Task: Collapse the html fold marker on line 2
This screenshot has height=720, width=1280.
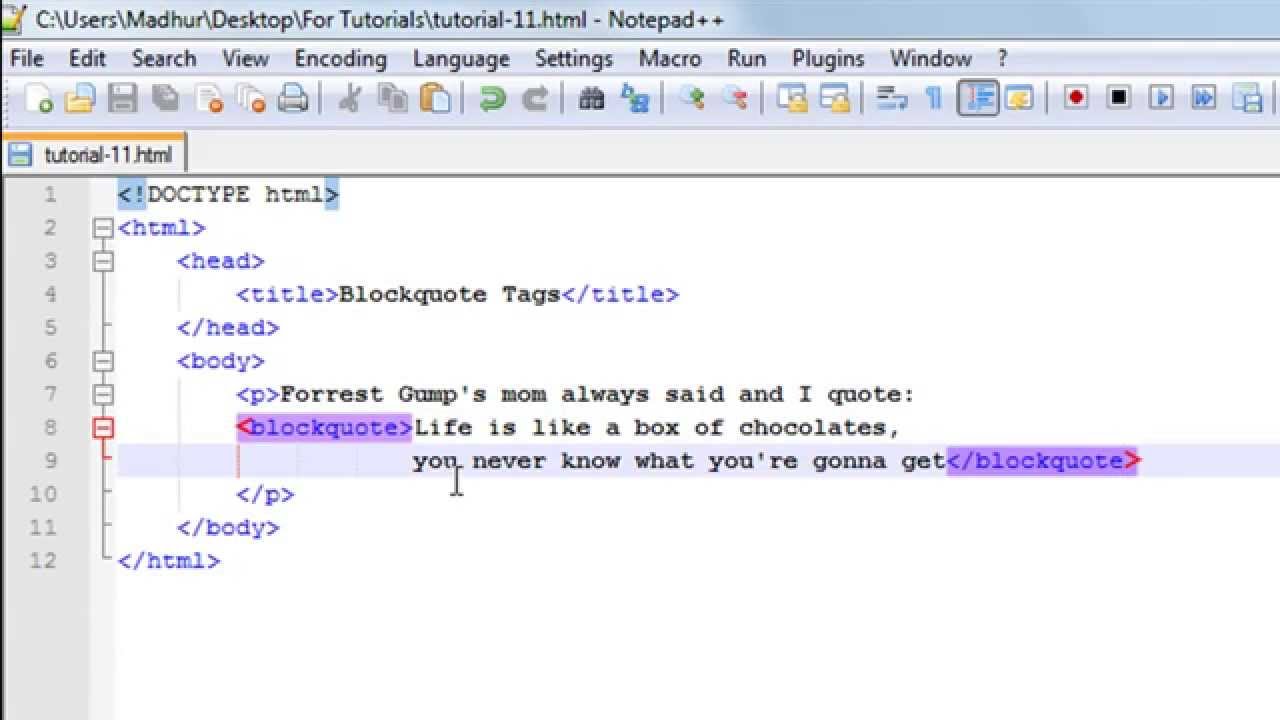Action: [103, 228]
